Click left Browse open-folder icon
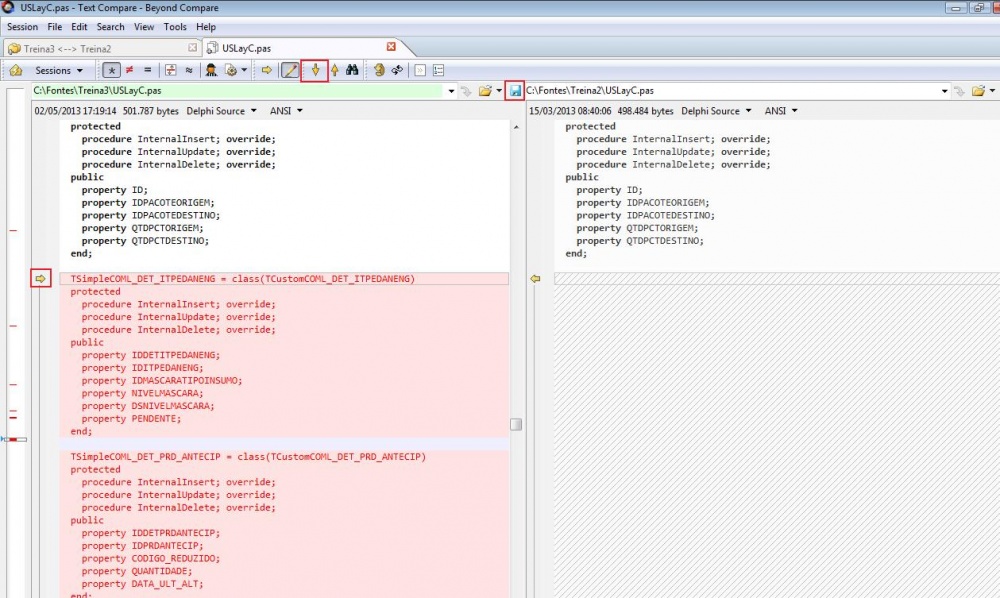The height and width of the screenshot is (598, 1000). point(485,91)
